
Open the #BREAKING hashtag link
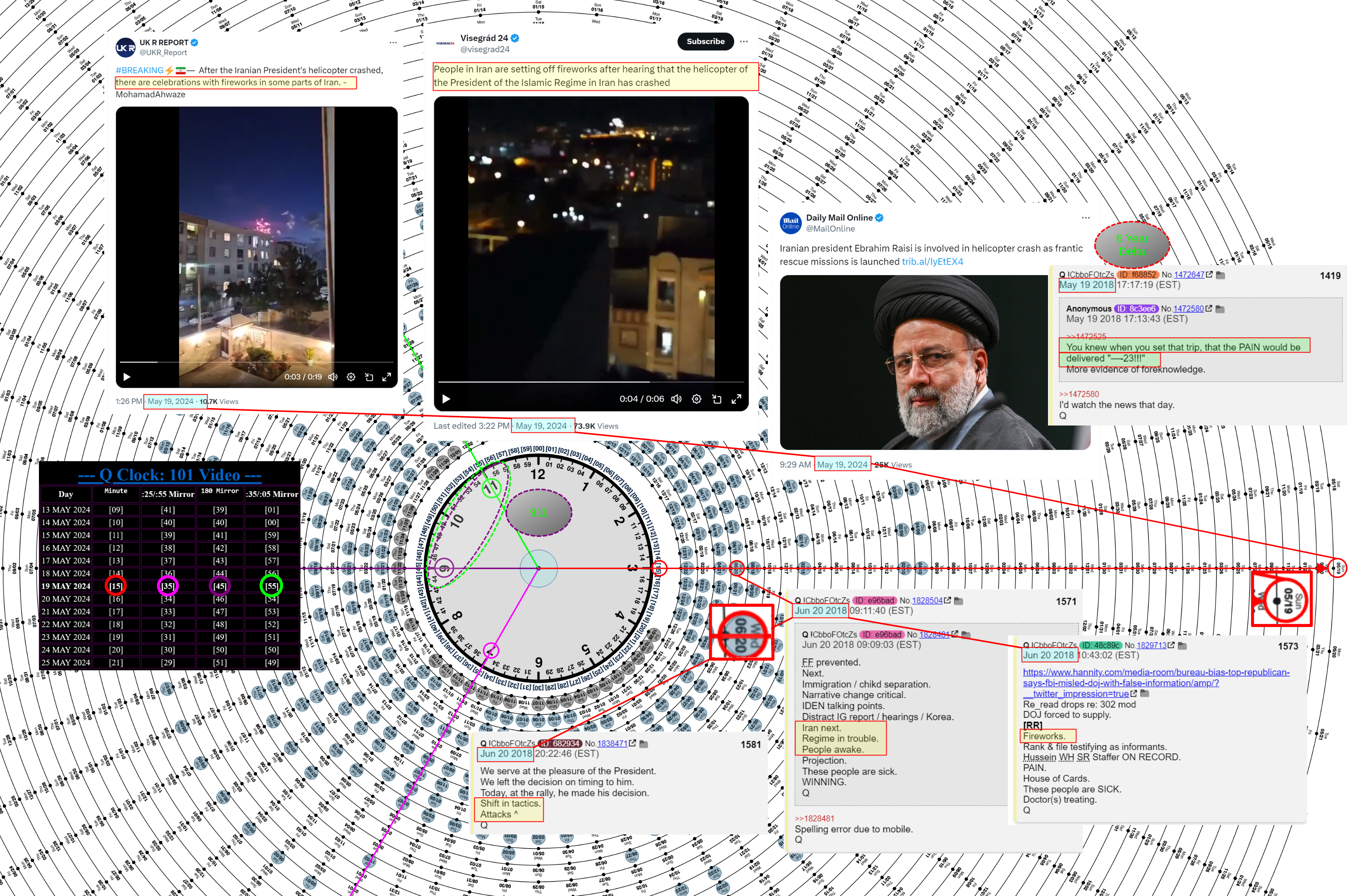point(140,70)
